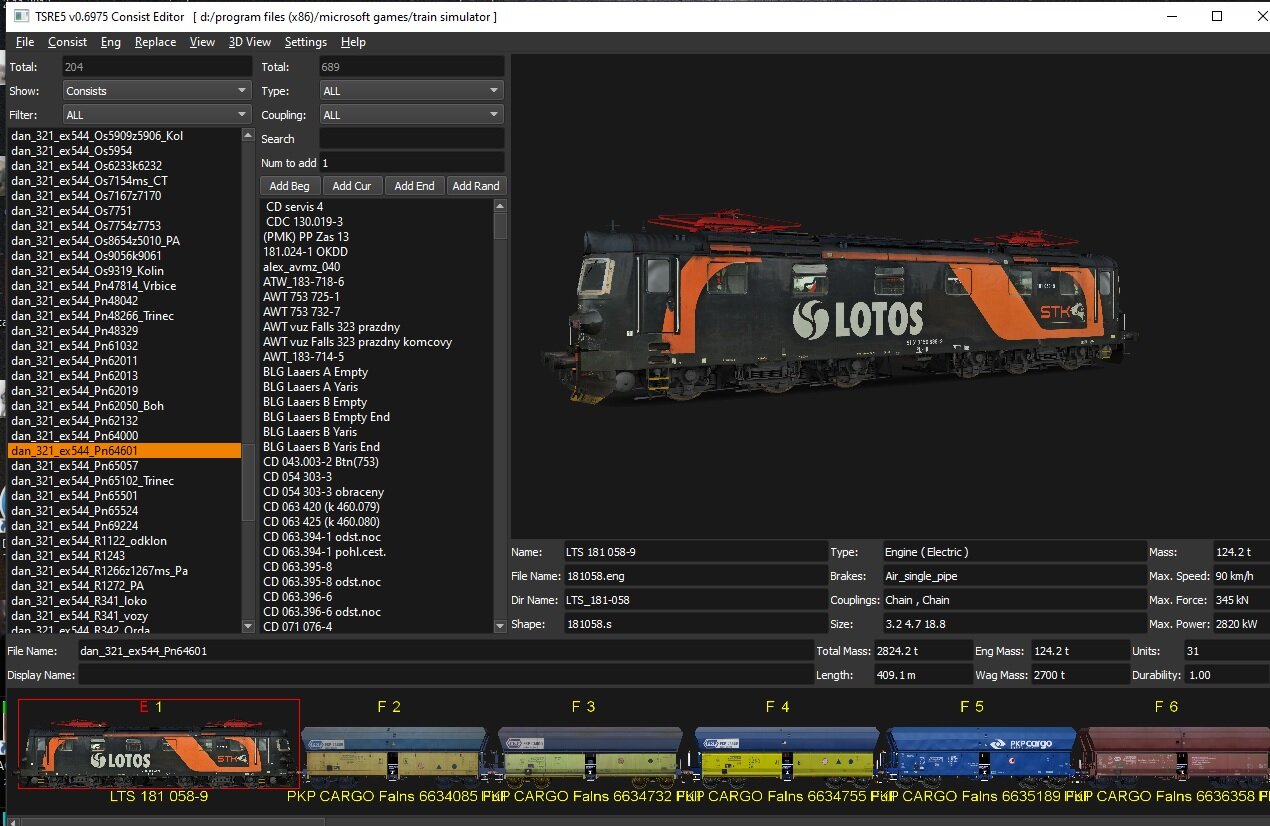
Task: Open the 3D View menu
Action: coord(249,42)
